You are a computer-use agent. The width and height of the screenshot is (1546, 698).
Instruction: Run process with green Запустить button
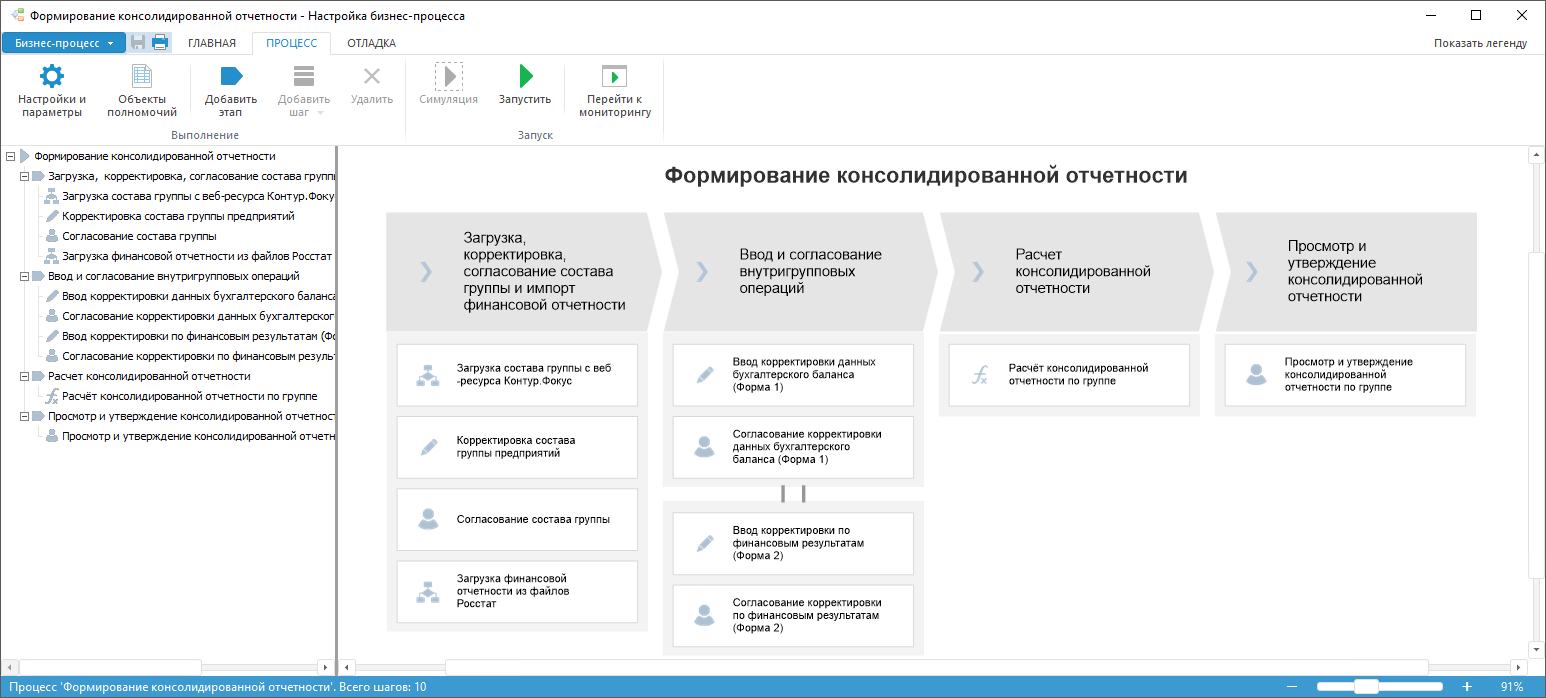[x=525, y=77]
